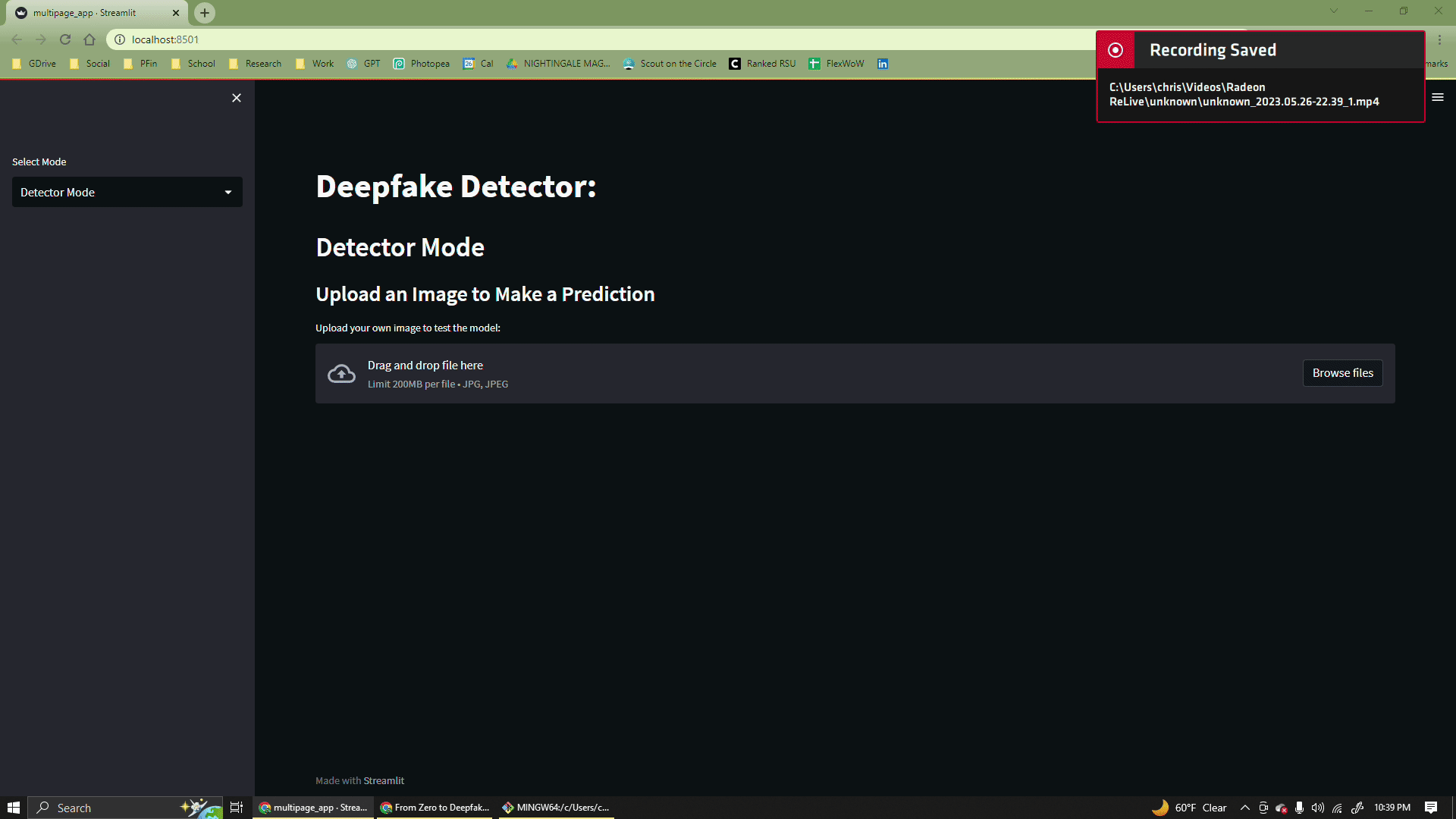Open the Photopea bookmark
Image resolution: width=1456 pixels, height=819 pixels.
[422, 64]
